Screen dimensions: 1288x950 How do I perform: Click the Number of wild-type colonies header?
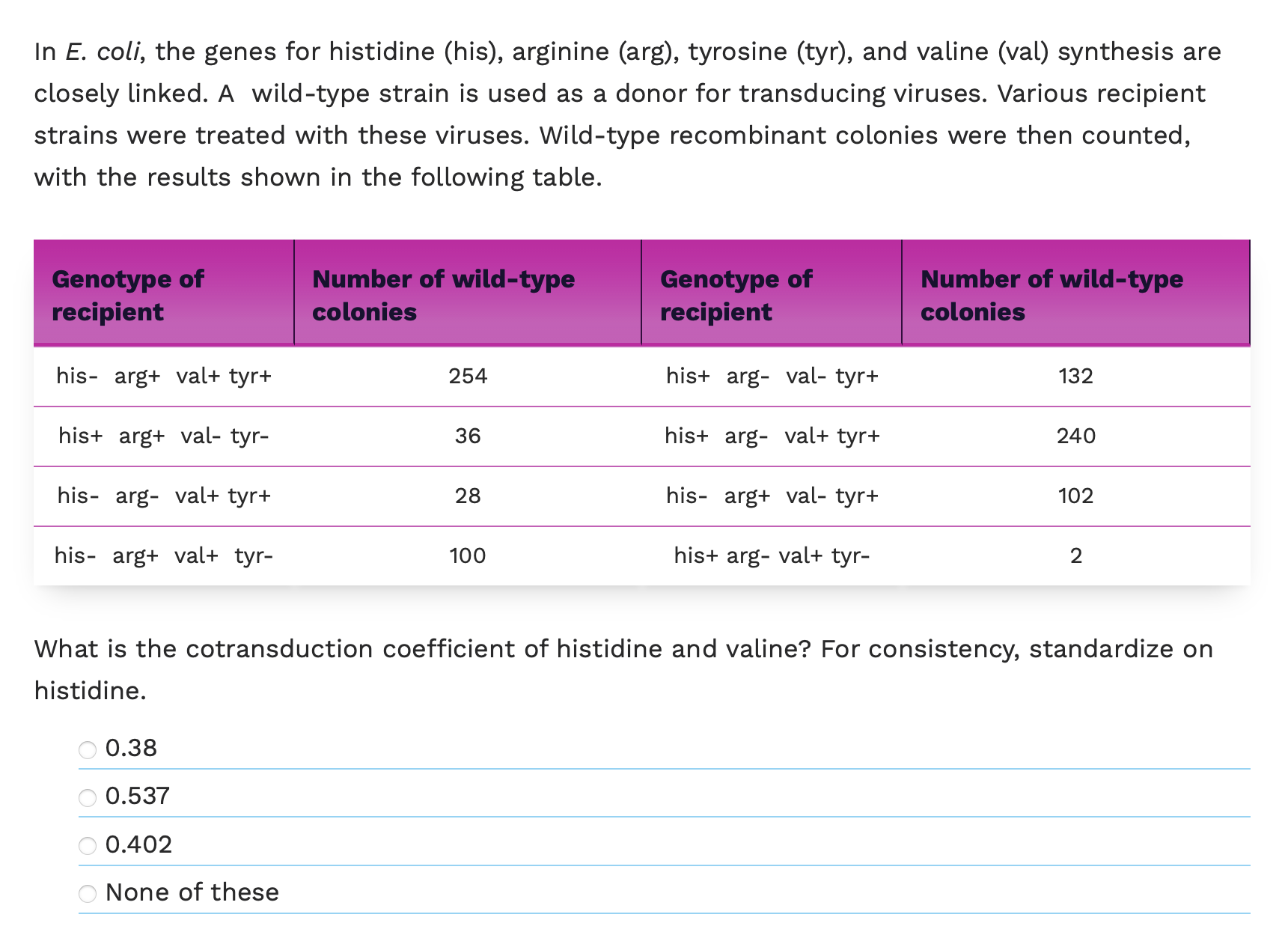pos(444,295)
